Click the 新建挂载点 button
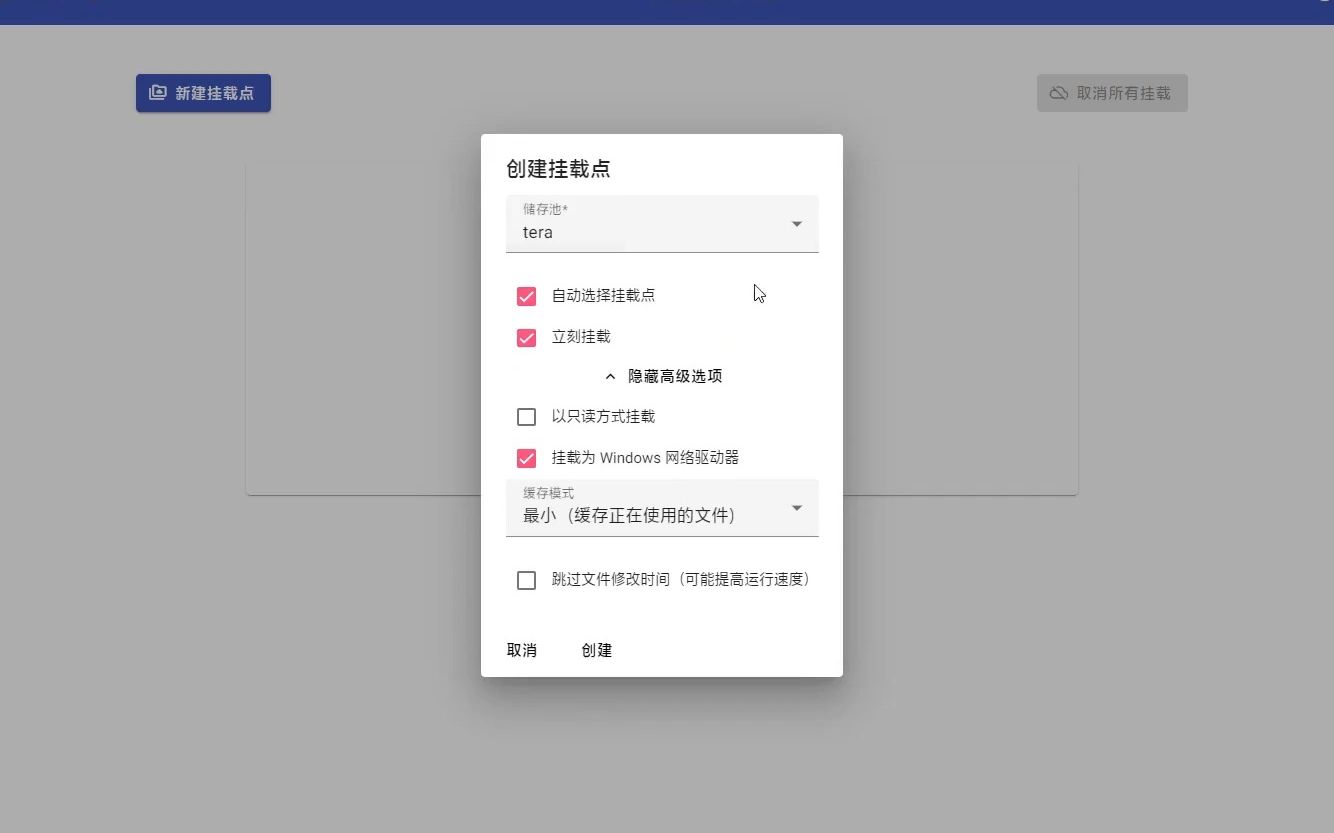The image size is (1334, 833). 203,93
